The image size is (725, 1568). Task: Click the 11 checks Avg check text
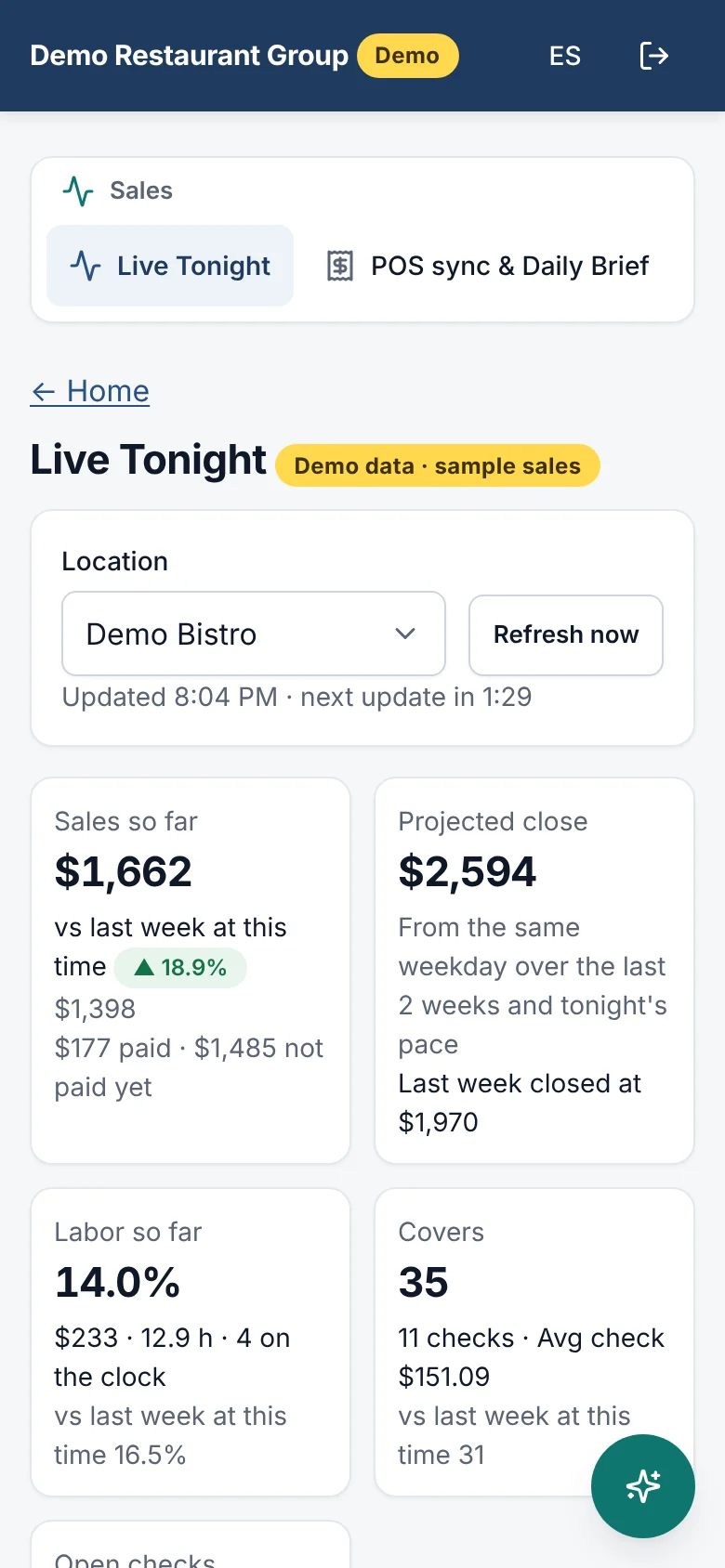(x=531, y=1357)
